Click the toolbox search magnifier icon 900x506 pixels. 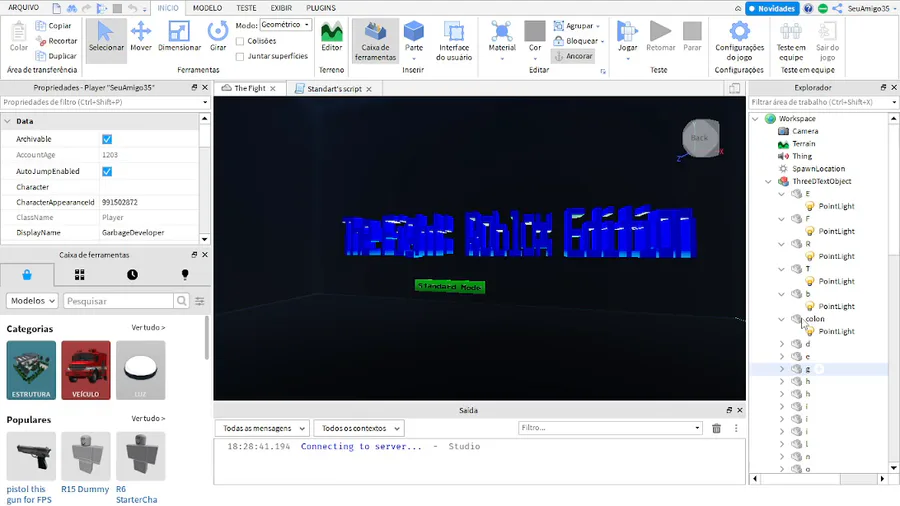[x=181, y=301]
